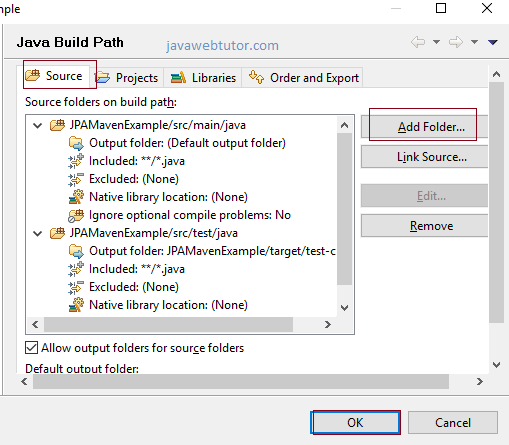This screenshot has width=509, height=445.
Task: Click source list scroll down arrow
Action: (x=345, y=308)
